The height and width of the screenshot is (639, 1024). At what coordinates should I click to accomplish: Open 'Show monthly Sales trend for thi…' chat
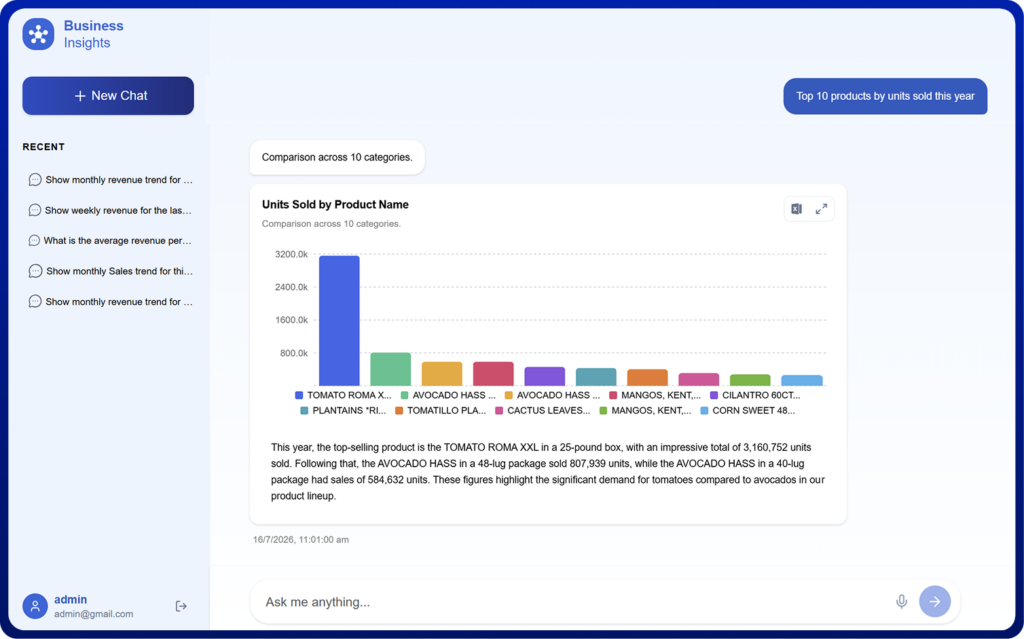tap(110, 271)
